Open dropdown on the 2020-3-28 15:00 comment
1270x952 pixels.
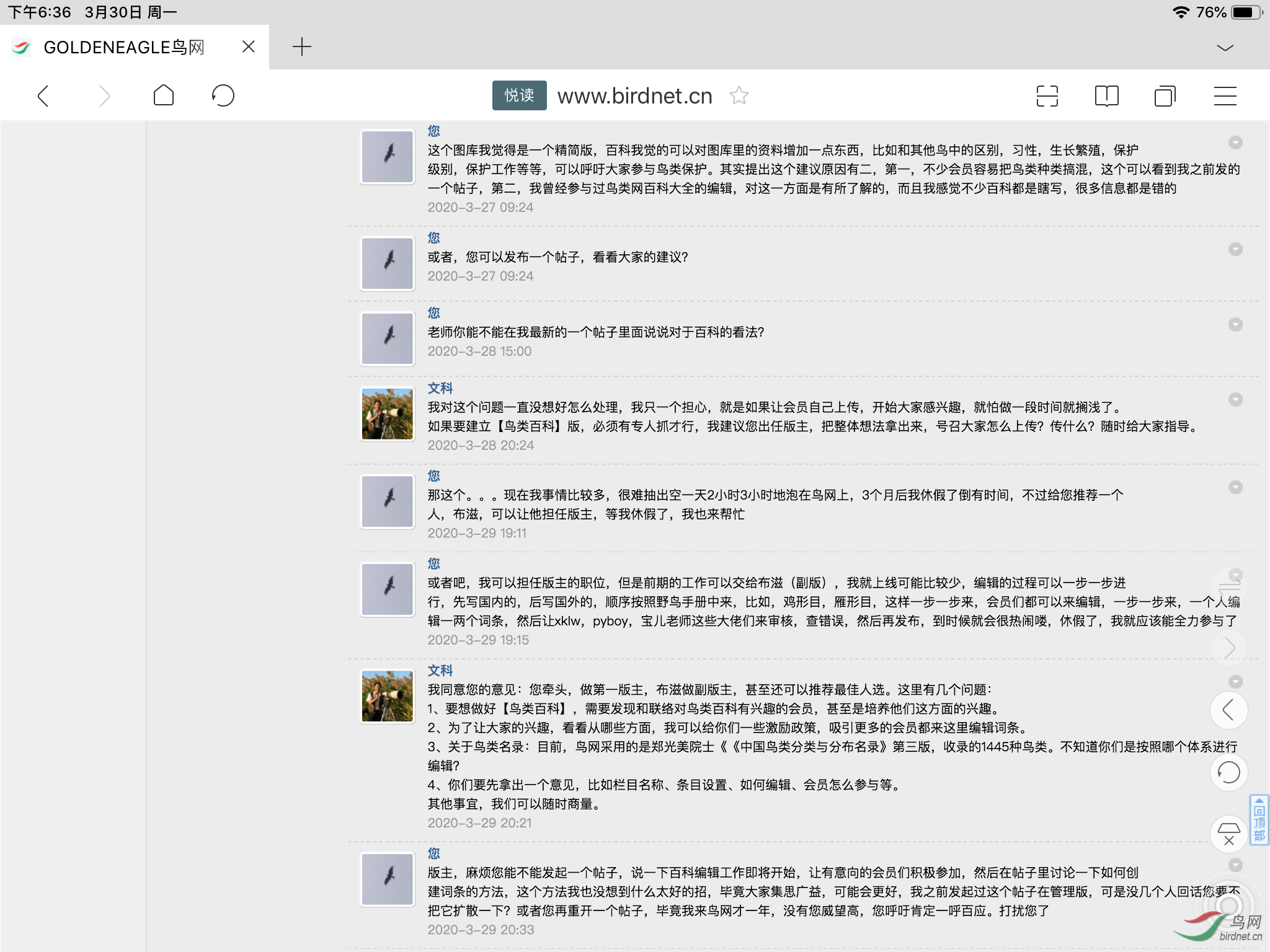(x=1235, y=325)
